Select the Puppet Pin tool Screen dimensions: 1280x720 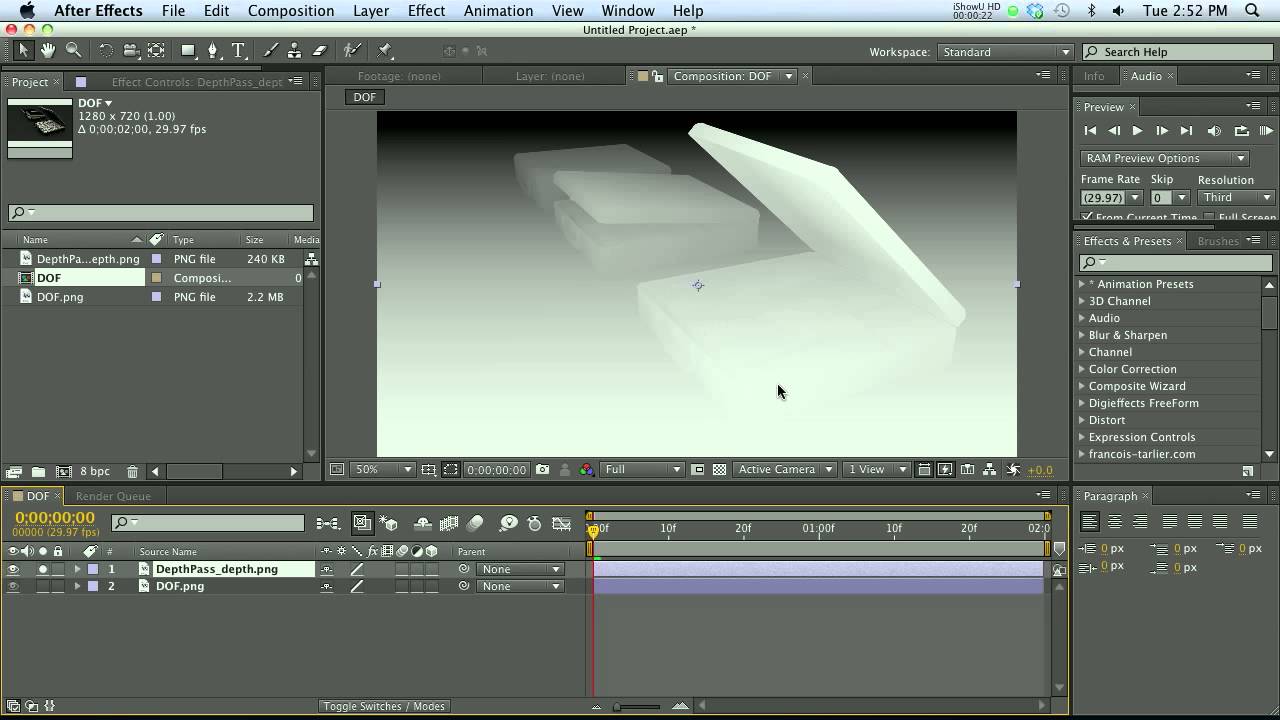385,50
